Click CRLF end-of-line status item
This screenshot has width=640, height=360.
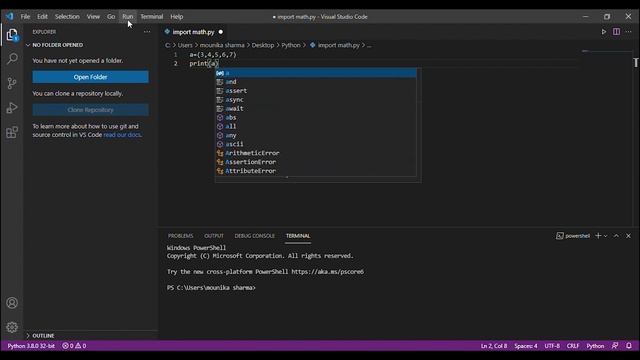573,346
